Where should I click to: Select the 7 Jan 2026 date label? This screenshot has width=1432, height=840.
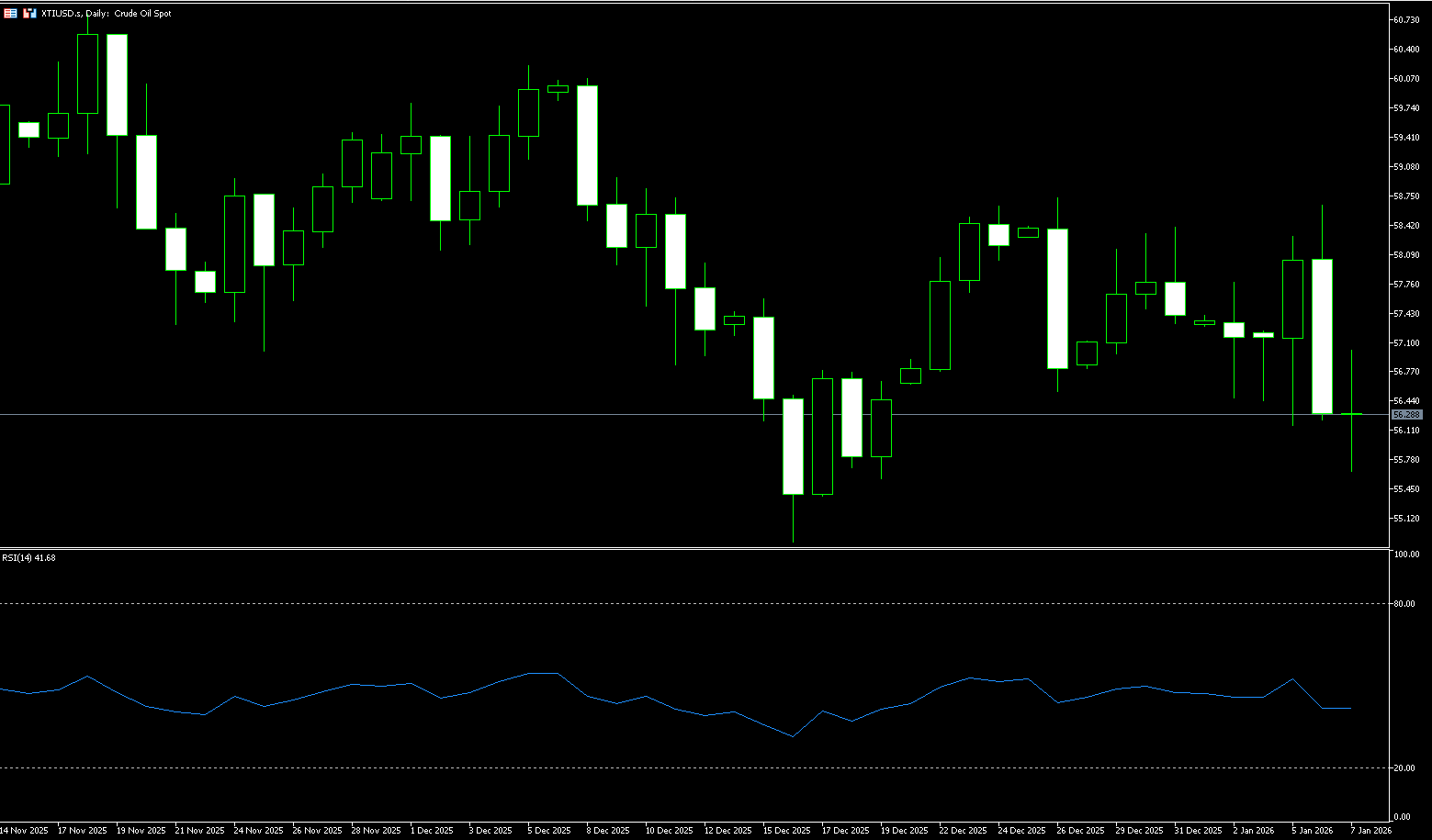pos(1370,831)
